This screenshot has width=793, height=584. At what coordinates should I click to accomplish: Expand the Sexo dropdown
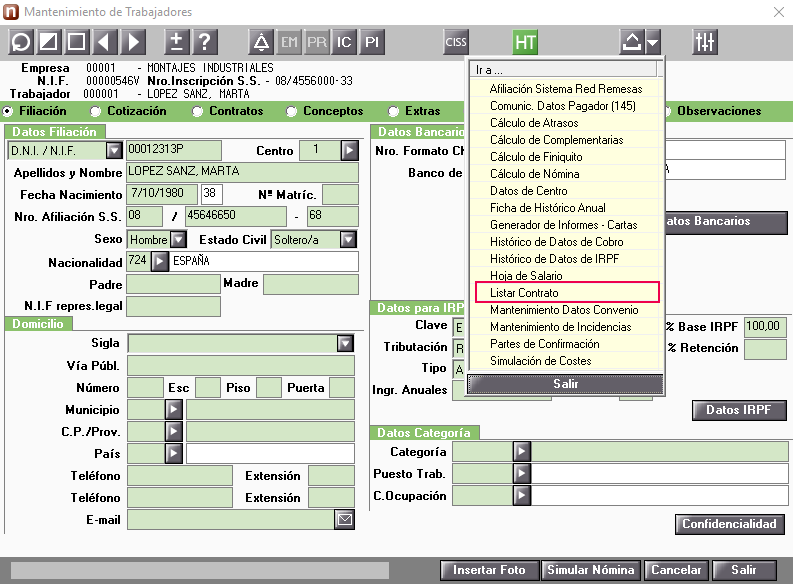178,239
